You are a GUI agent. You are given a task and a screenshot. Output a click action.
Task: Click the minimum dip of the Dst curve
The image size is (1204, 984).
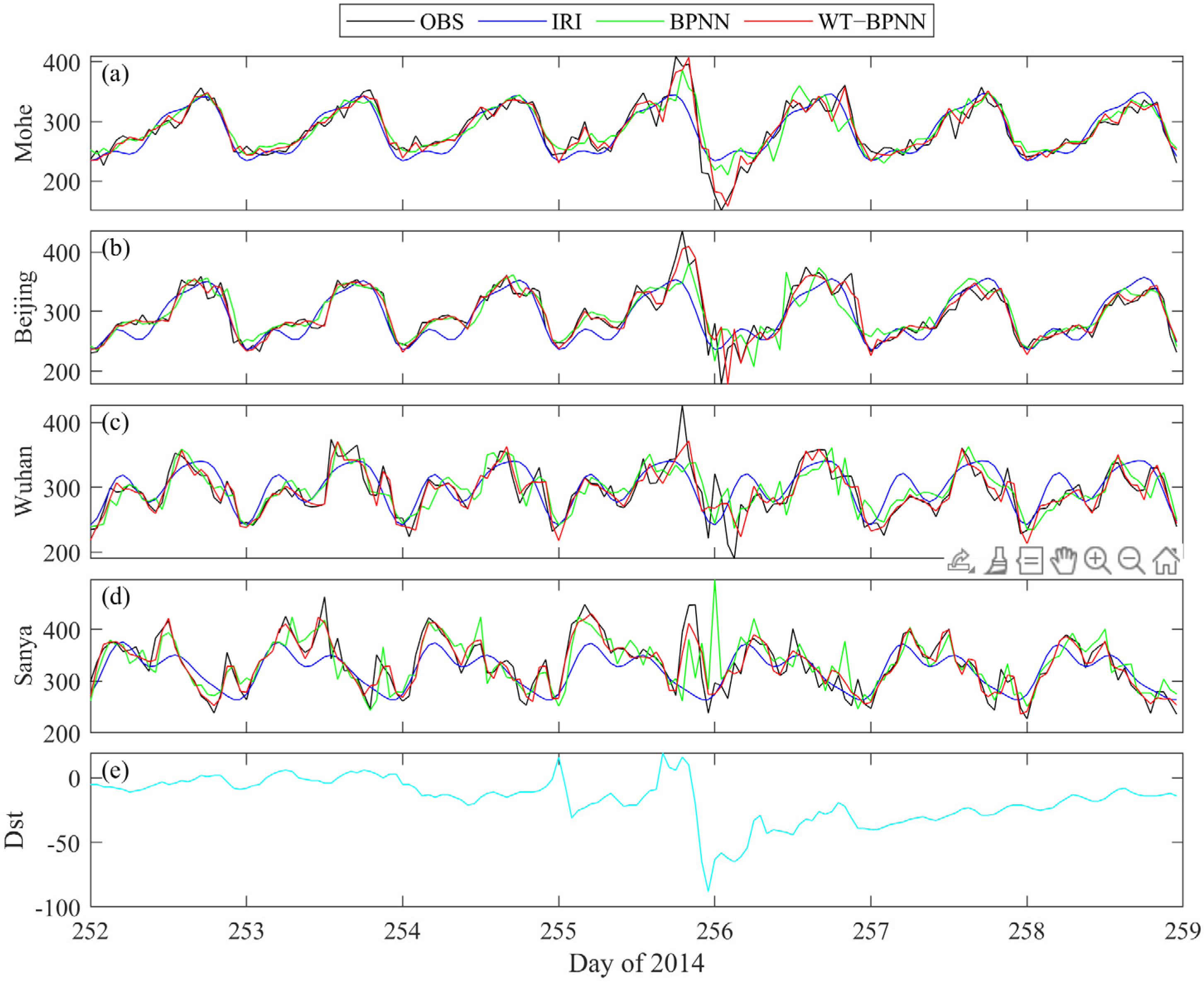tap(708, 890)
